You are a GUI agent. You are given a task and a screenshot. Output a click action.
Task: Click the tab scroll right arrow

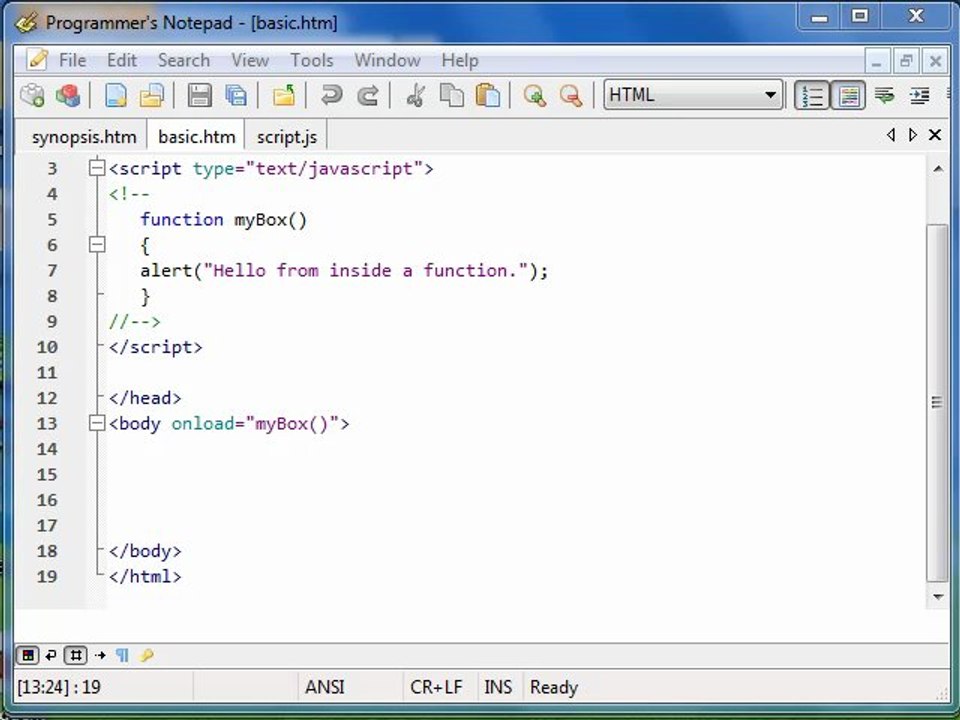[x=913, y=135]
